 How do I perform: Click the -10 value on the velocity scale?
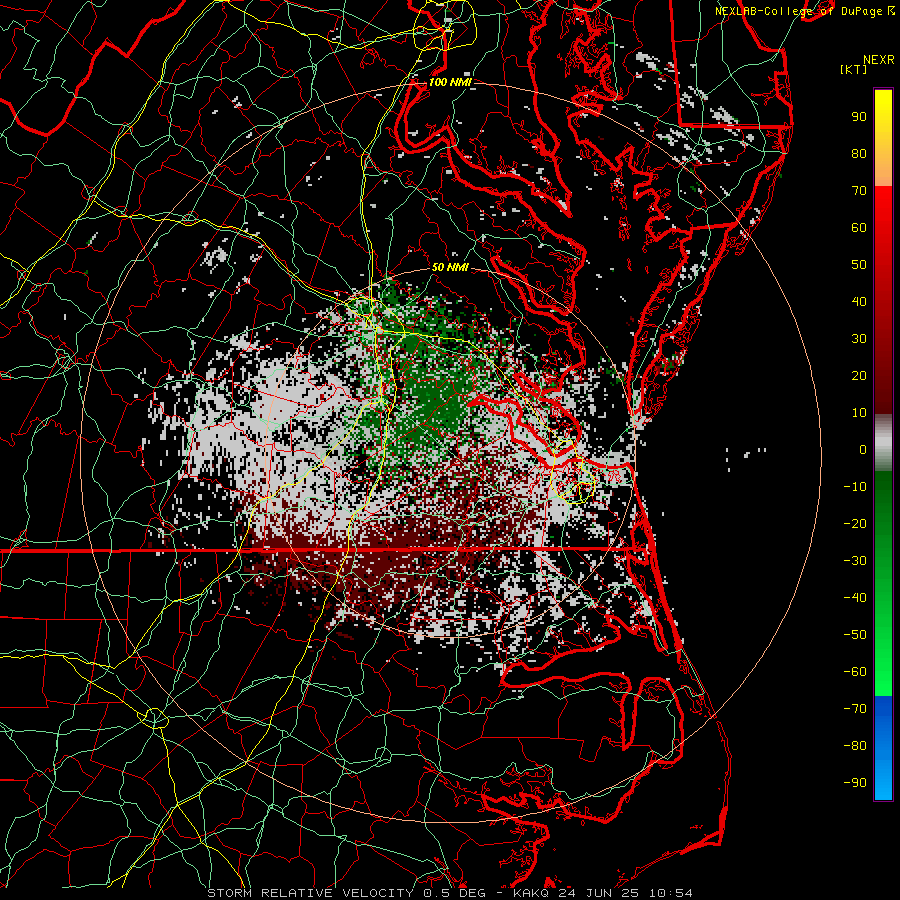(x=855, y=487)
